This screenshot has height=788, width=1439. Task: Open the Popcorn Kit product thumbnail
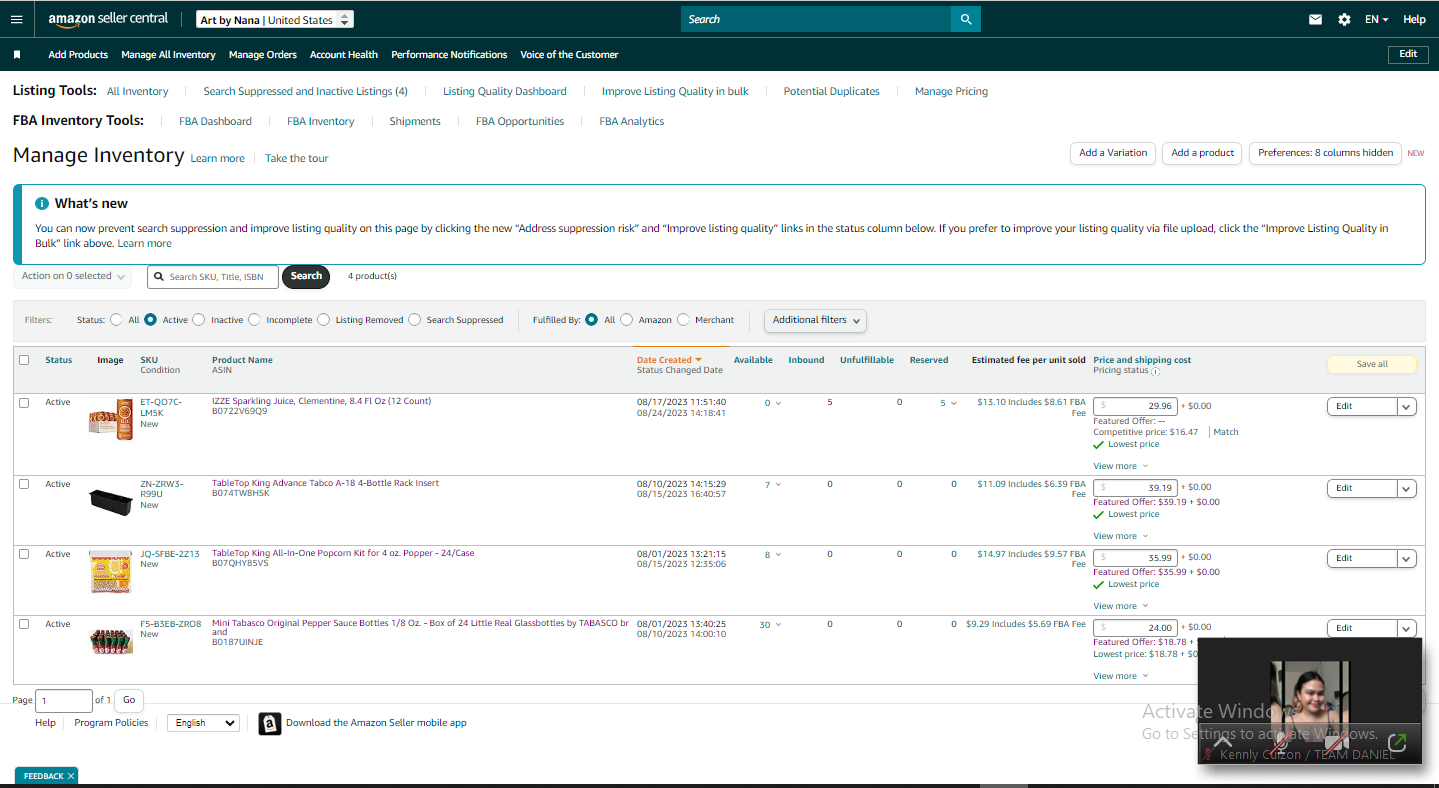110,571
